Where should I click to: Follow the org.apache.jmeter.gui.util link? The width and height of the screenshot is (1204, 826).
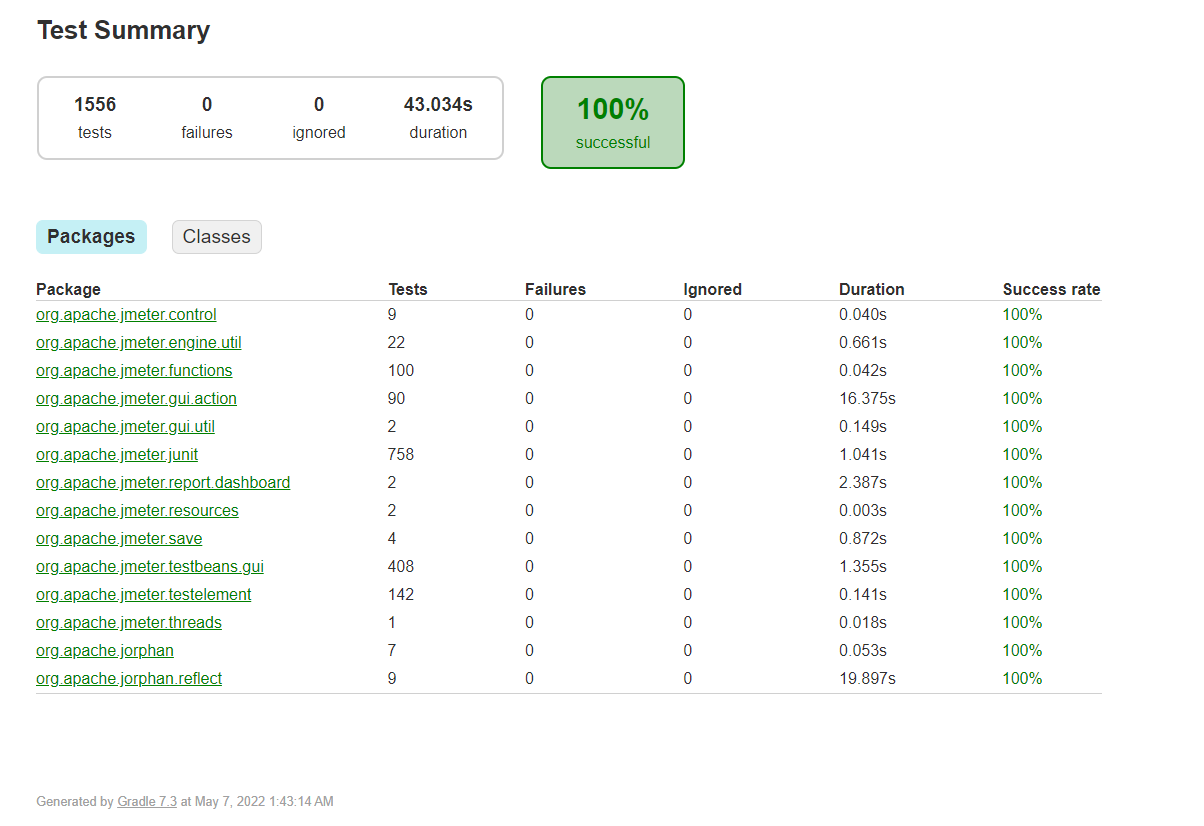[x=125, y=427]
